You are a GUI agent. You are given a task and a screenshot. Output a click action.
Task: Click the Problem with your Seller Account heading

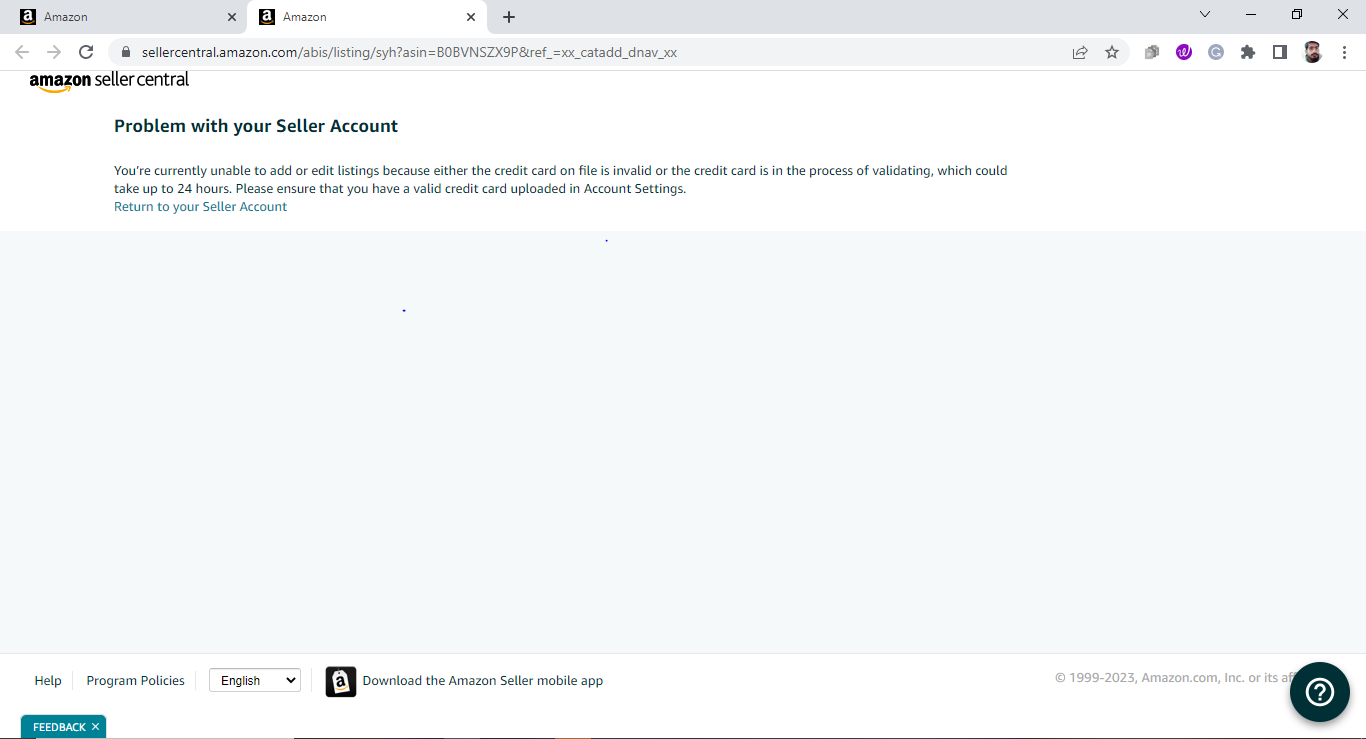click(256, 126)
